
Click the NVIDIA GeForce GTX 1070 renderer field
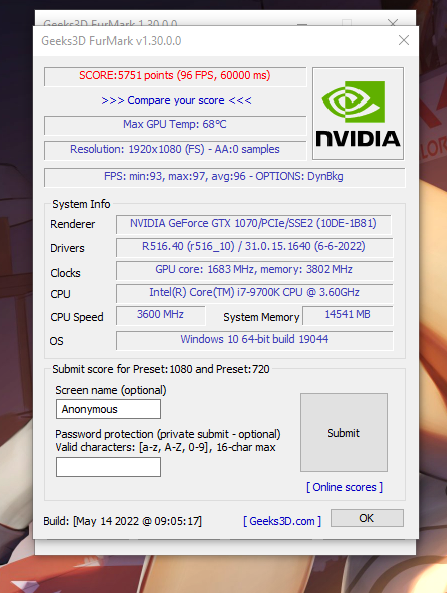(253, 224)
